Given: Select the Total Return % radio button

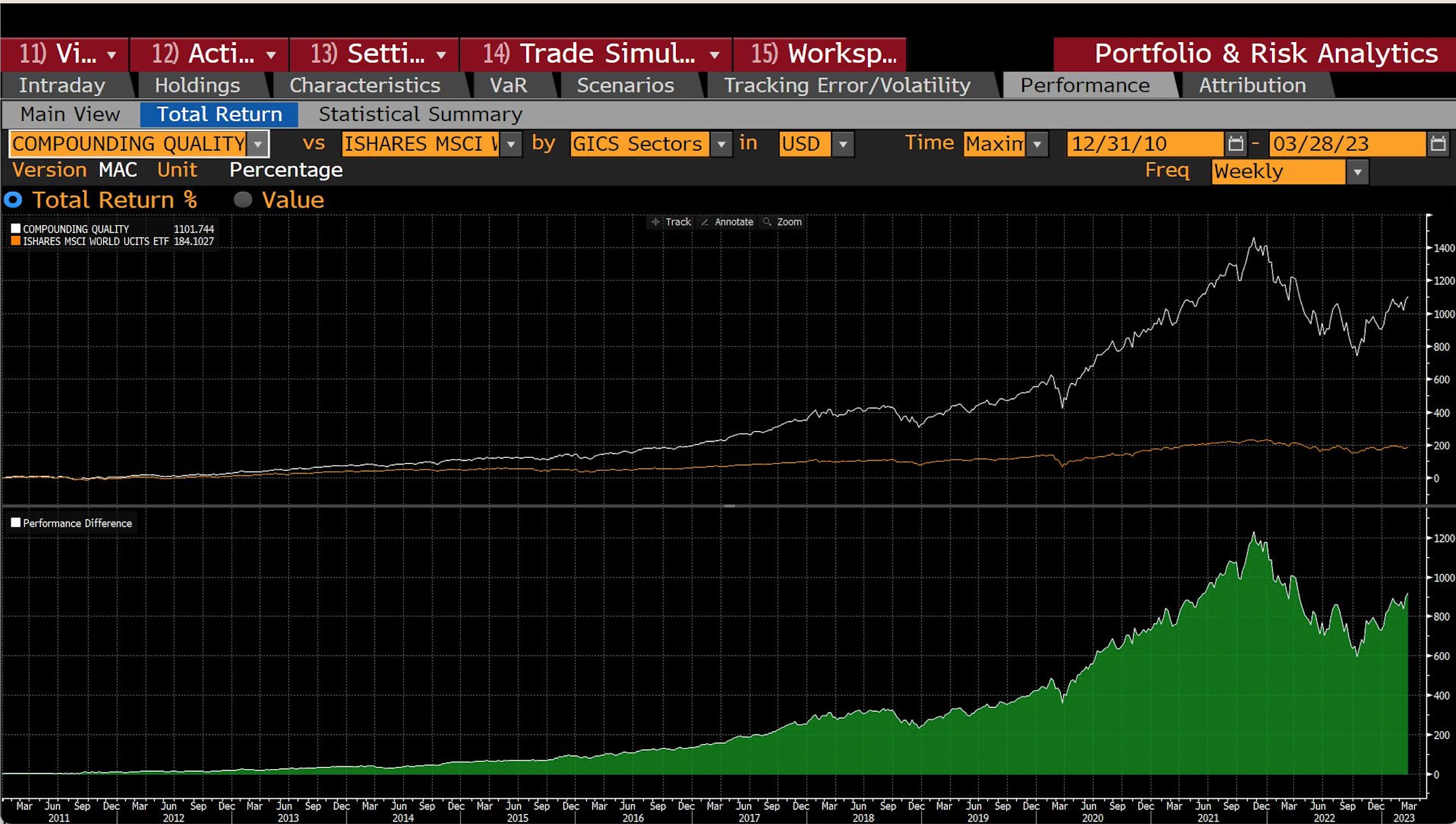Looking at the screenshot, I should click(13, 200).
